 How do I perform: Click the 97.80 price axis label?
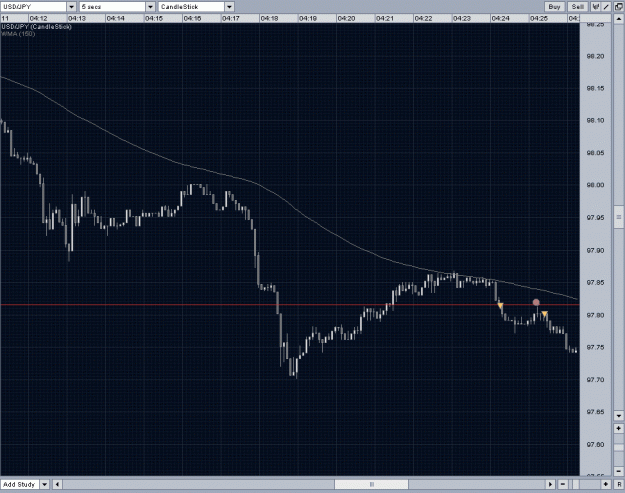coord(595,315)
